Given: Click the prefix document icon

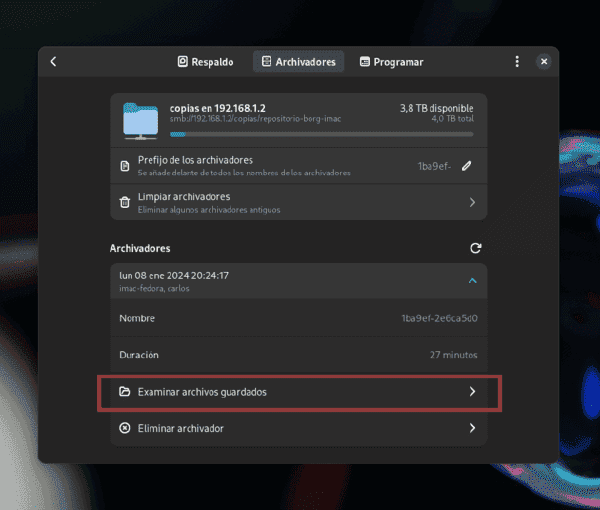Looking at the screenshot, I should (125, 166).
